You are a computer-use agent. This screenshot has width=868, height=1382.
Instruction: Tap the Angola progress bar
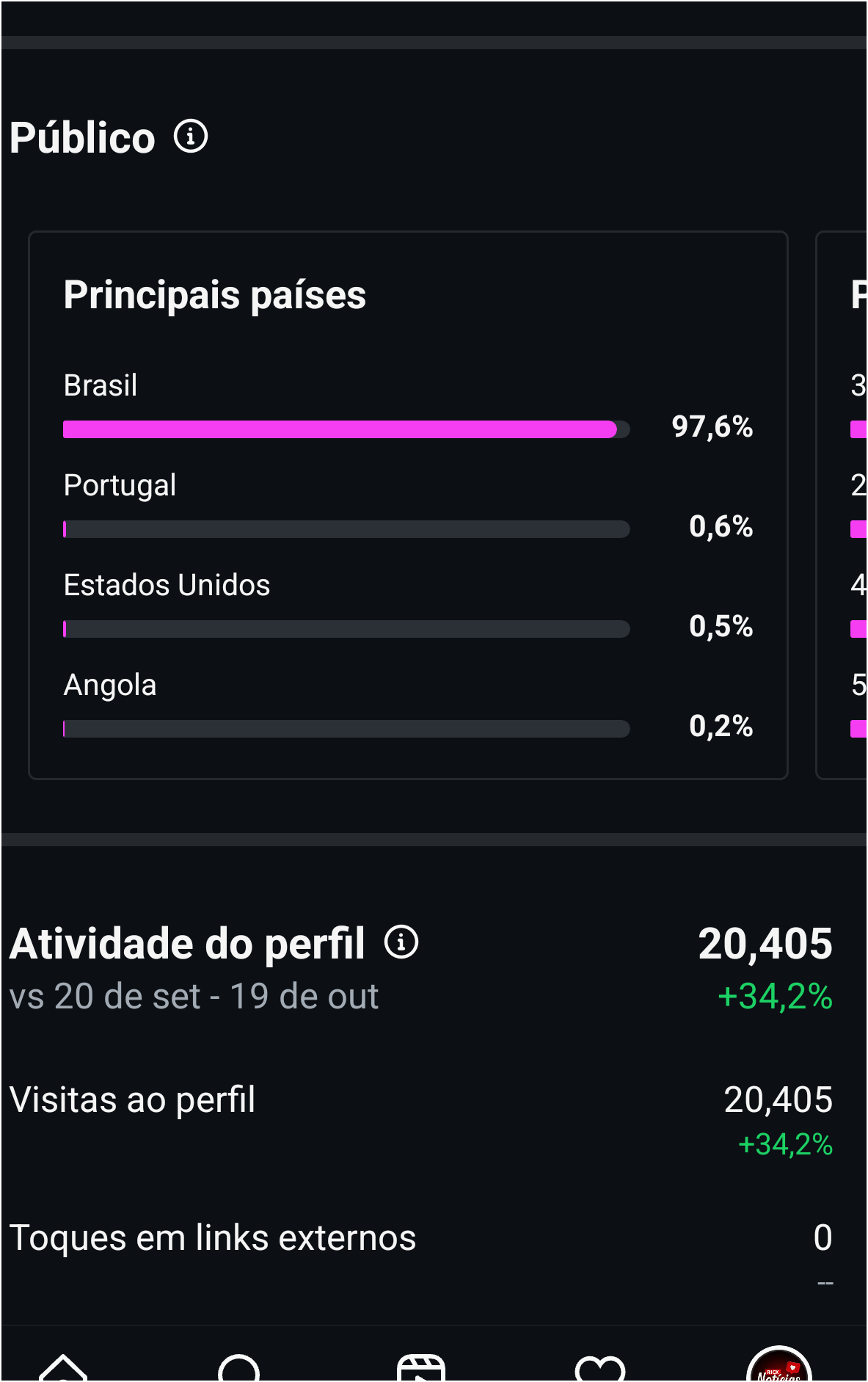click(x=346, y=729)
